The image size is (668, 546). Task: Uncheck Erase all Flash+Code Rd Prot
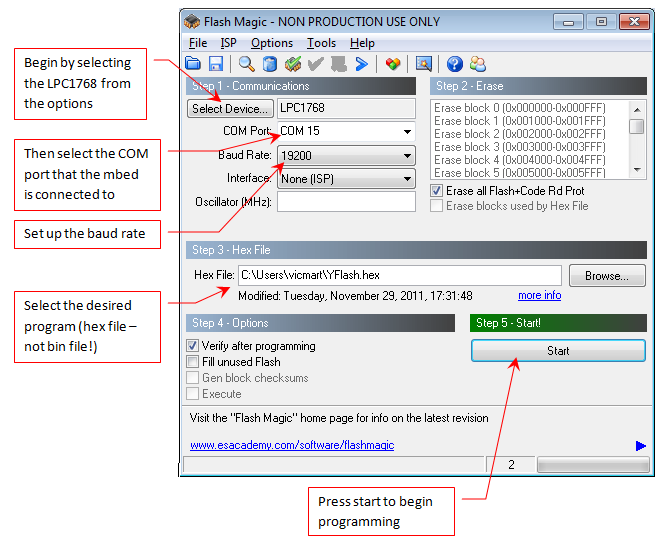tap(437, 190)
